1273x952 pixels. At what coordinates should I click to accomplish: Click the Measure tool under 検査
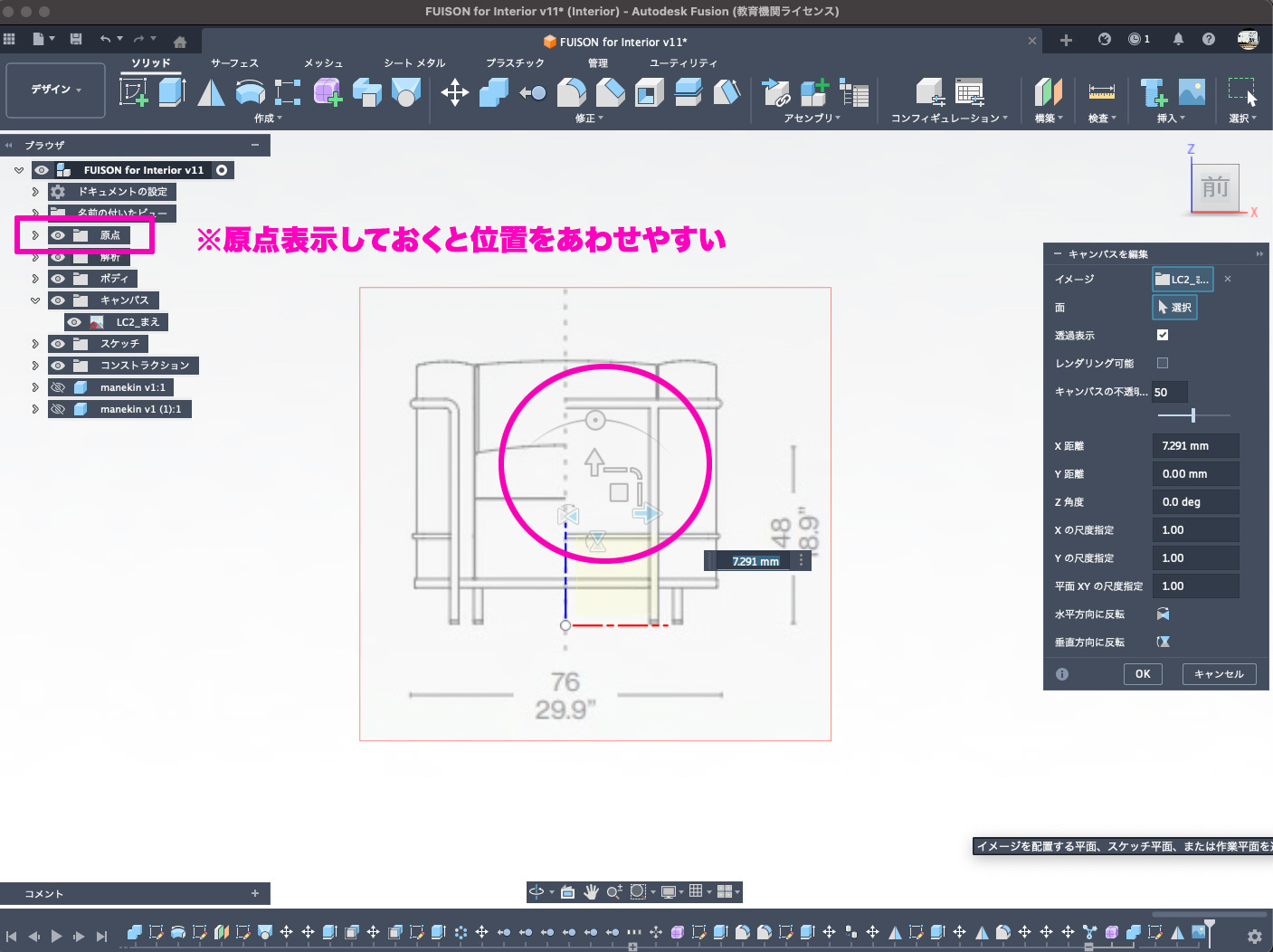coord(1101,92)
